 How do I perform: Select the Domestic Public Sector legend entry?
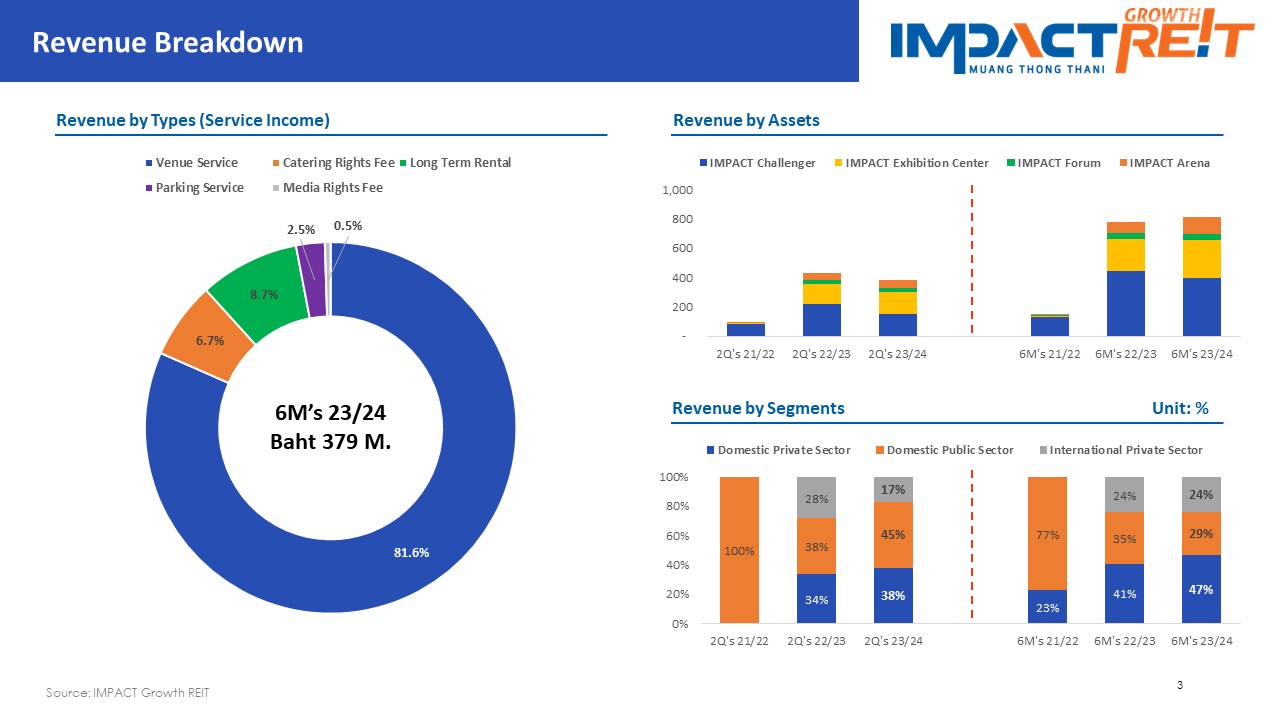point(944,450)
